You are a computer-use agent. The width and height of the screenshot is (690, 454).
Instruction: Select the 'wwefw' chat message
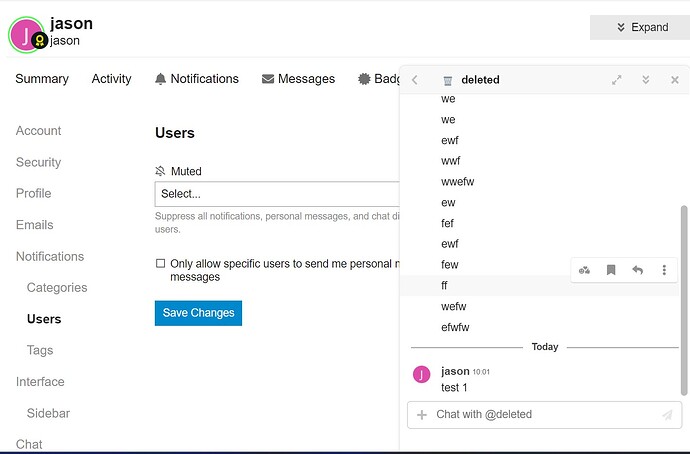pyautogui.click(x=458, y=182)
